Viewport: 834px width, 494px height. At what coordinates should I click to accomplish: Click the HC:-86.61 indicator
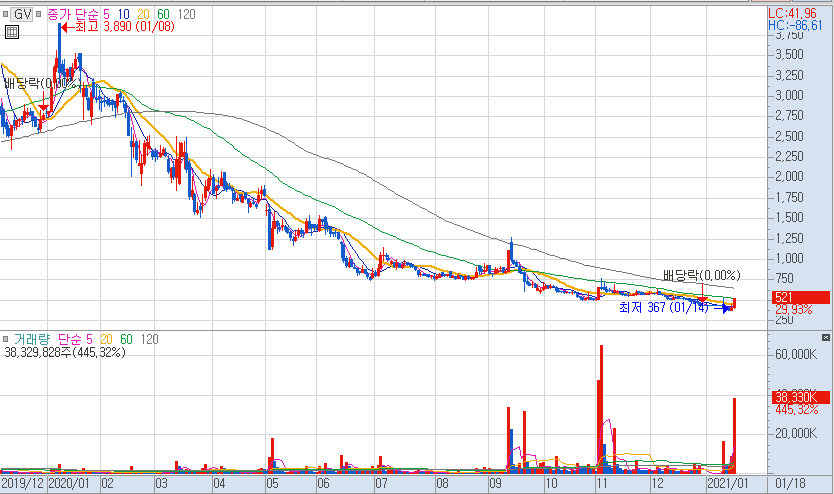(x=795, y=25)
